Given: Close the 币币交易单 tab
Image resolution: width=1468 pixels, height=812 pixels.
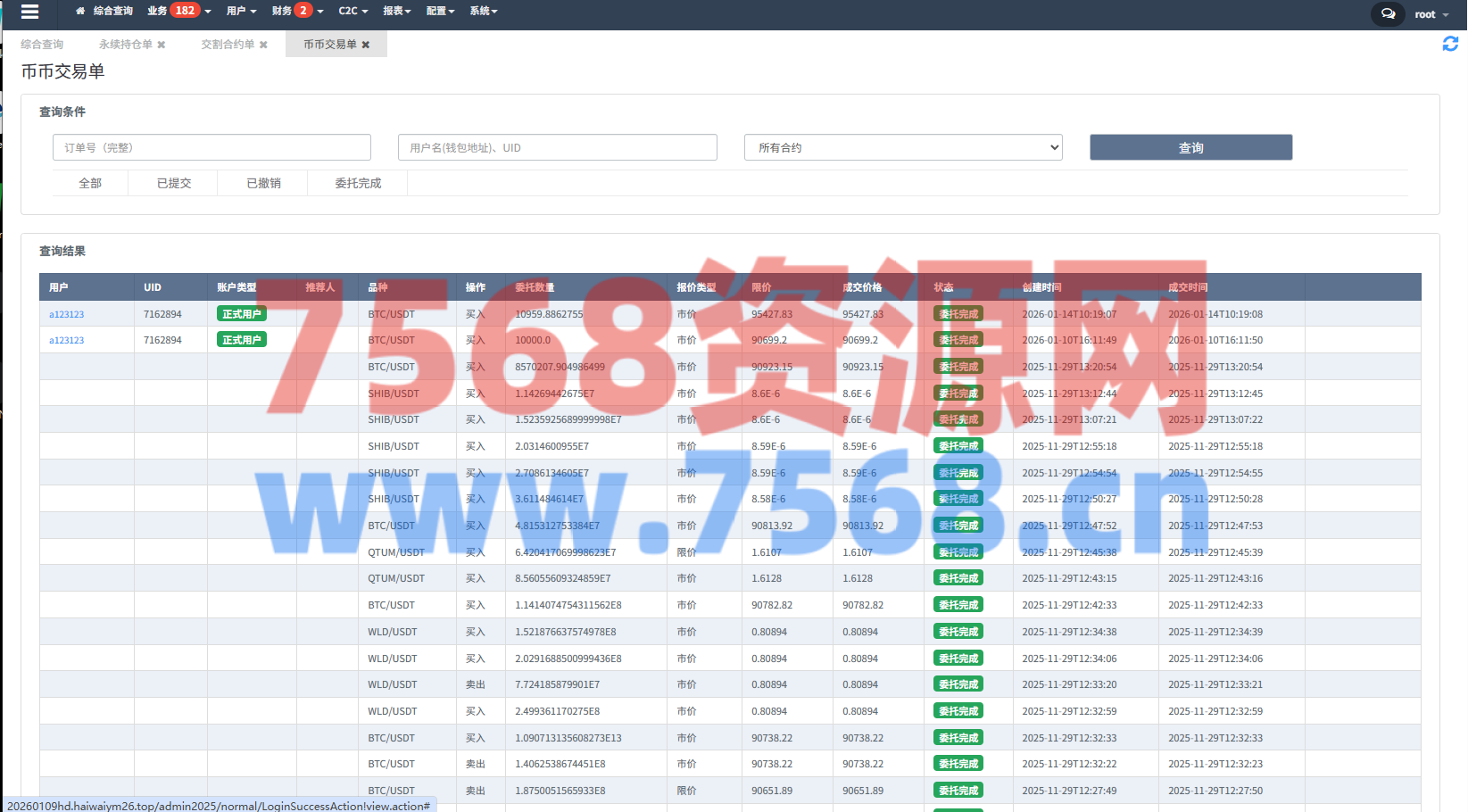Looking at the screenshot, I should [366, 45].
